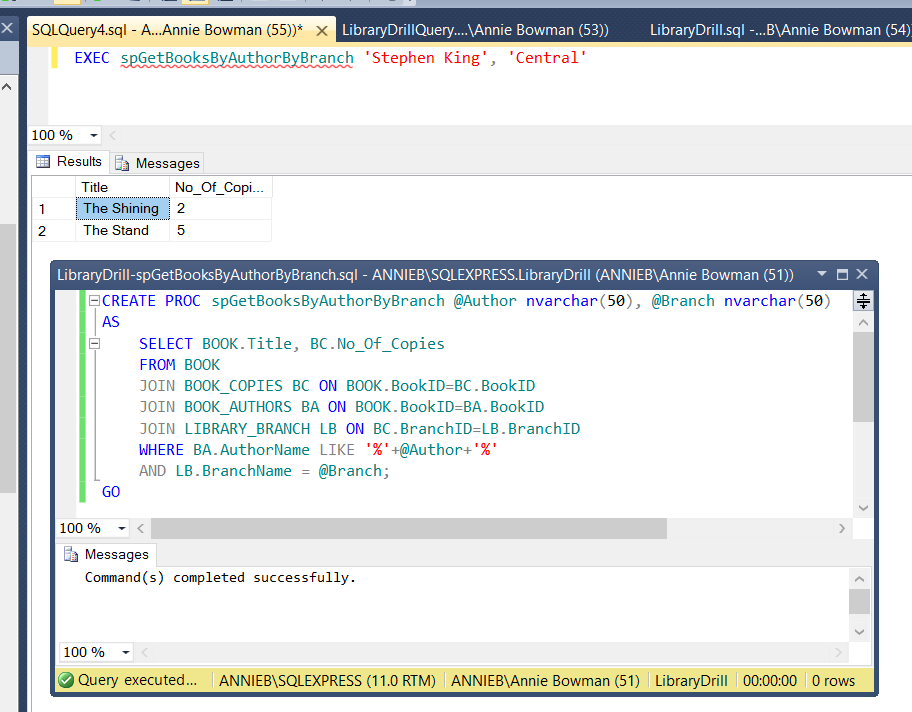Open the LibraryDrill.sql tab (Annie Bowman 54)

click(x=780, y=30)
